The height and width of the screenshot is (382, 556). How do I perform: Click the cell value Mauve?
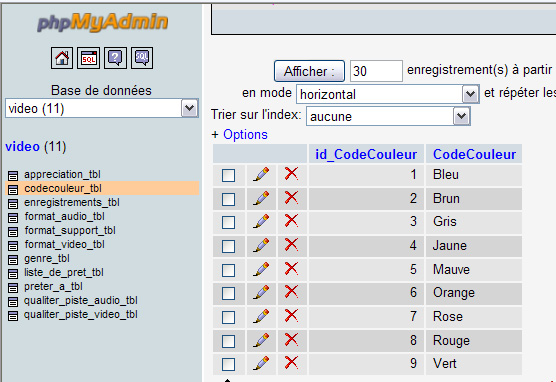(451, 269)
